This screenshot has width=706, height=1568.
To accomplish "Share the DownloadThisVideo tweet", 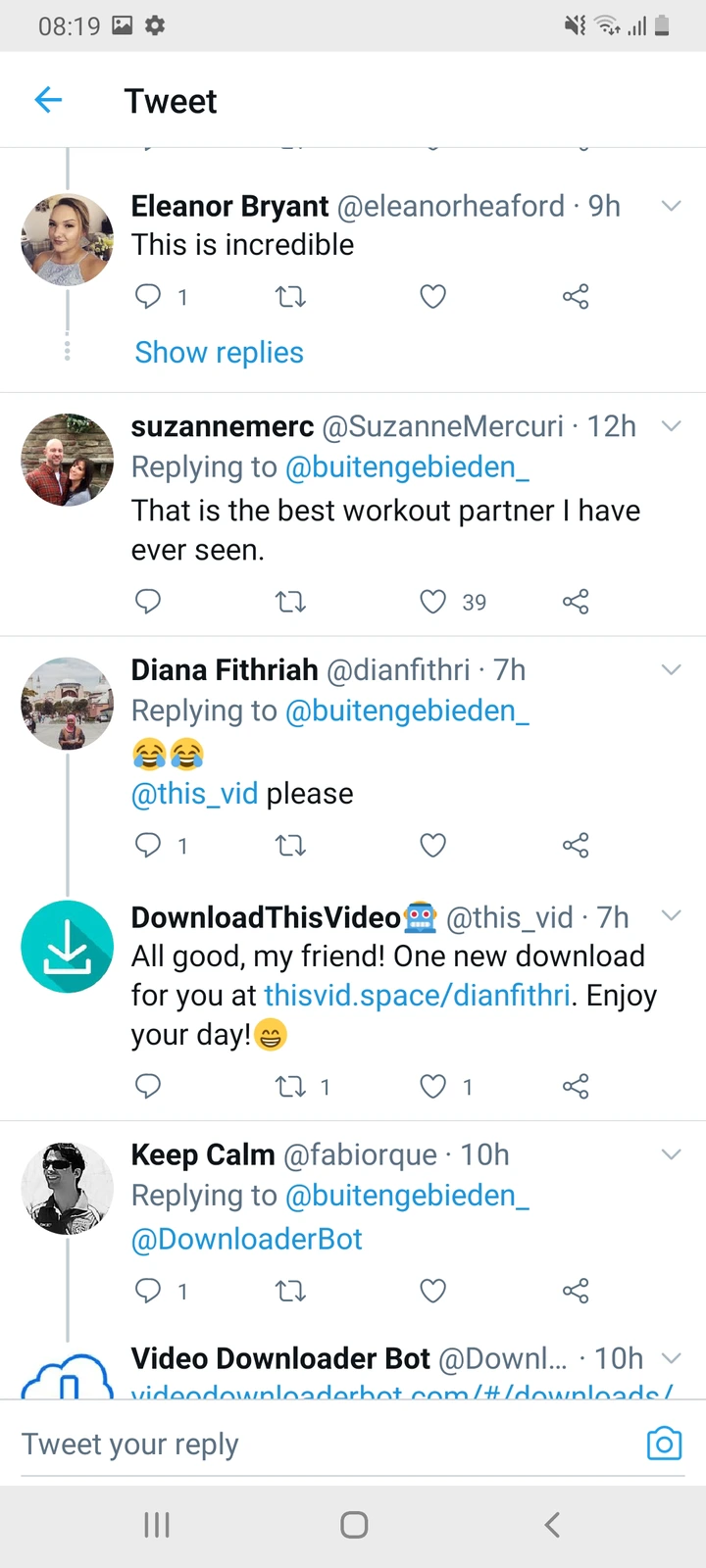I will [x=576, y=1086].
